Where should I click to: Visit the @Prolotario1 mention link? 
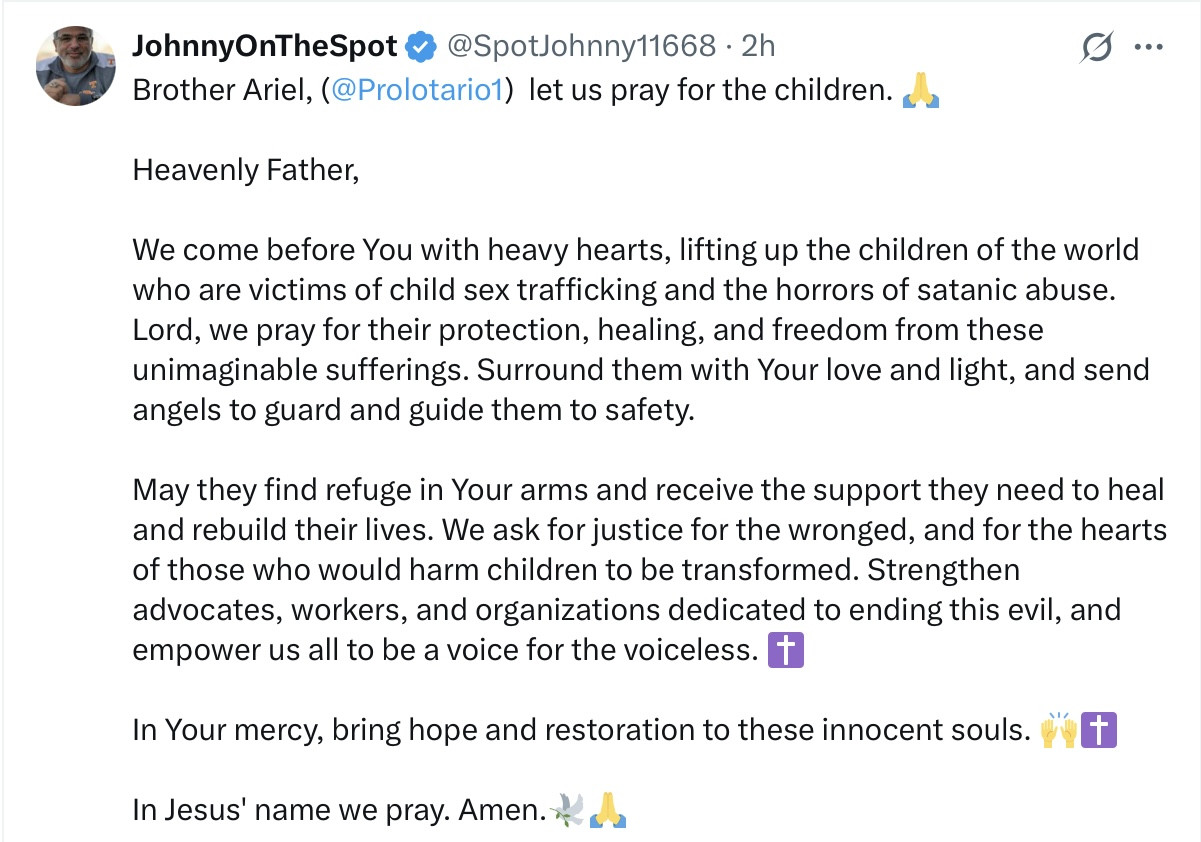428,91
